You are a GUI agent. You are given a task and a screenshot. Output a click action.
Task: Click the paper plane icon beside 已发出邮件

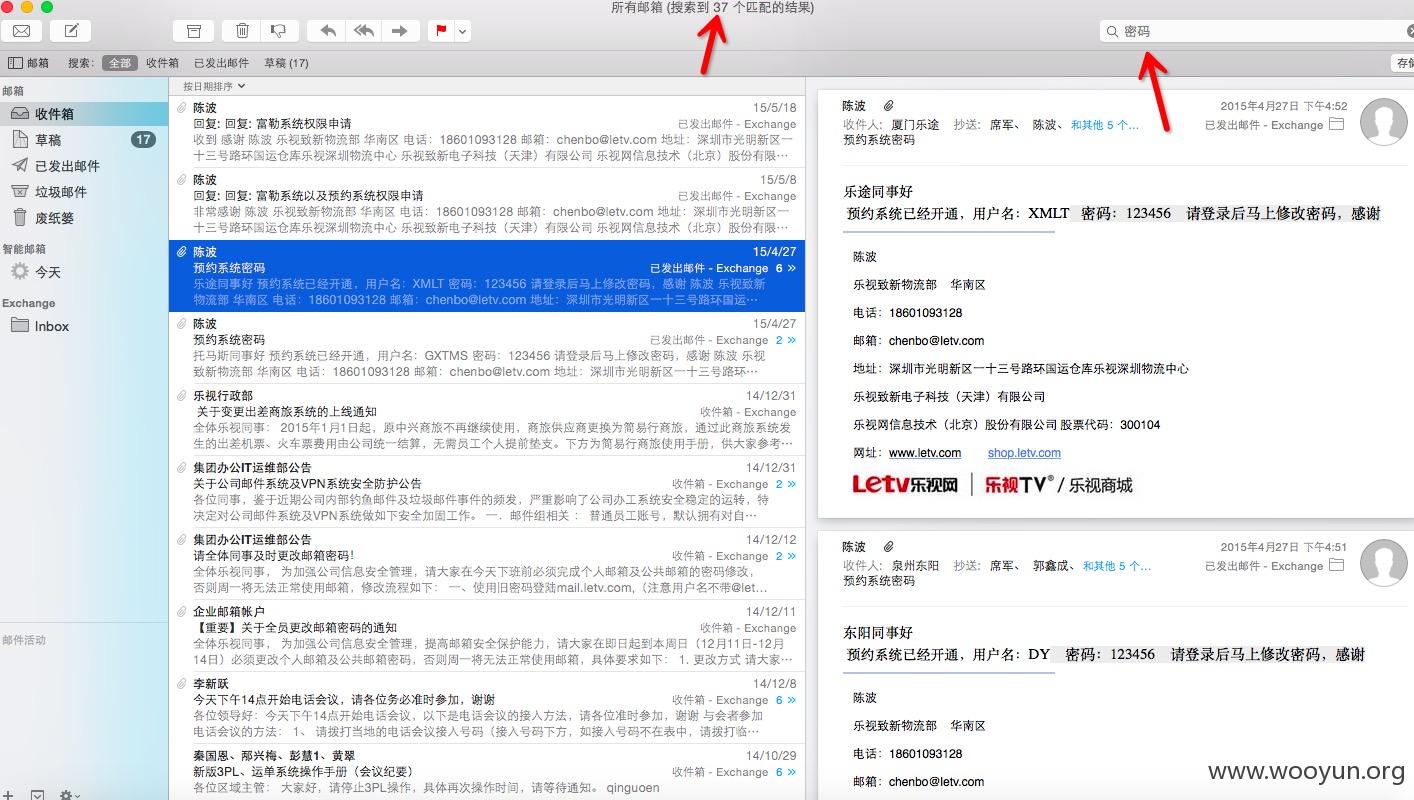[x=19, y=166]
